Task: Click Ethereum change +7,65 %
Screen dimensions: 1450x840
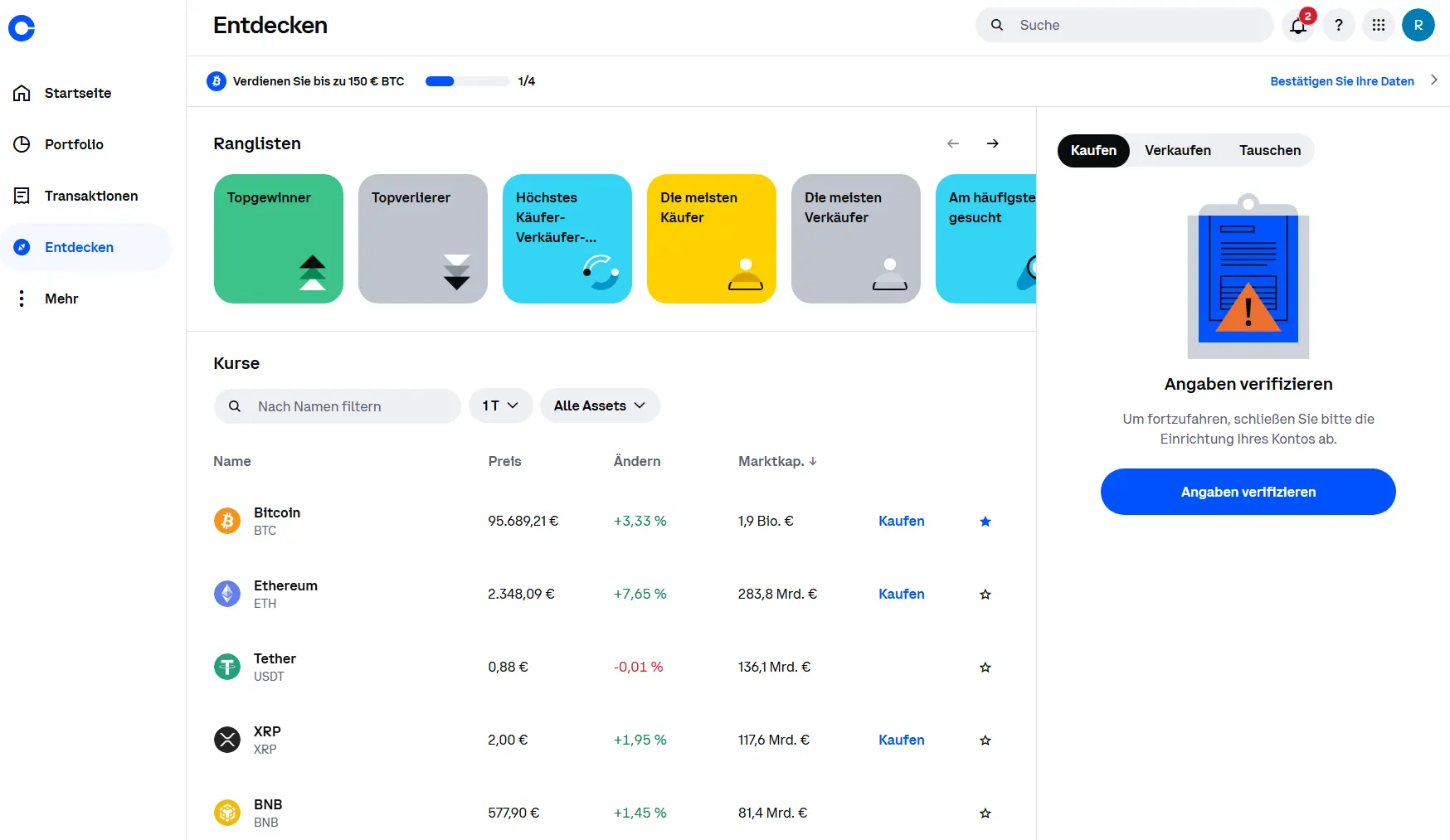Action: pyautogui.click(x=640, y=594)
